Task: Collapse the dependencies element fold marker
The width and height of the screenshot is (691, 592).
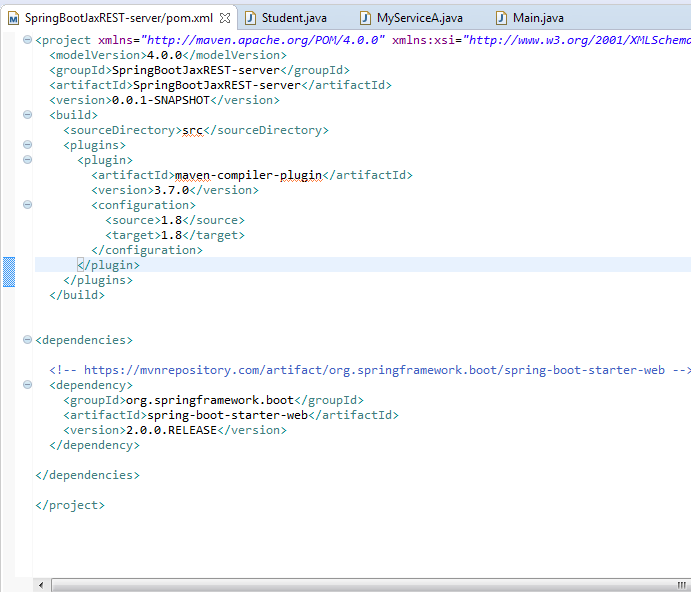Action: (x=27, y=340)
